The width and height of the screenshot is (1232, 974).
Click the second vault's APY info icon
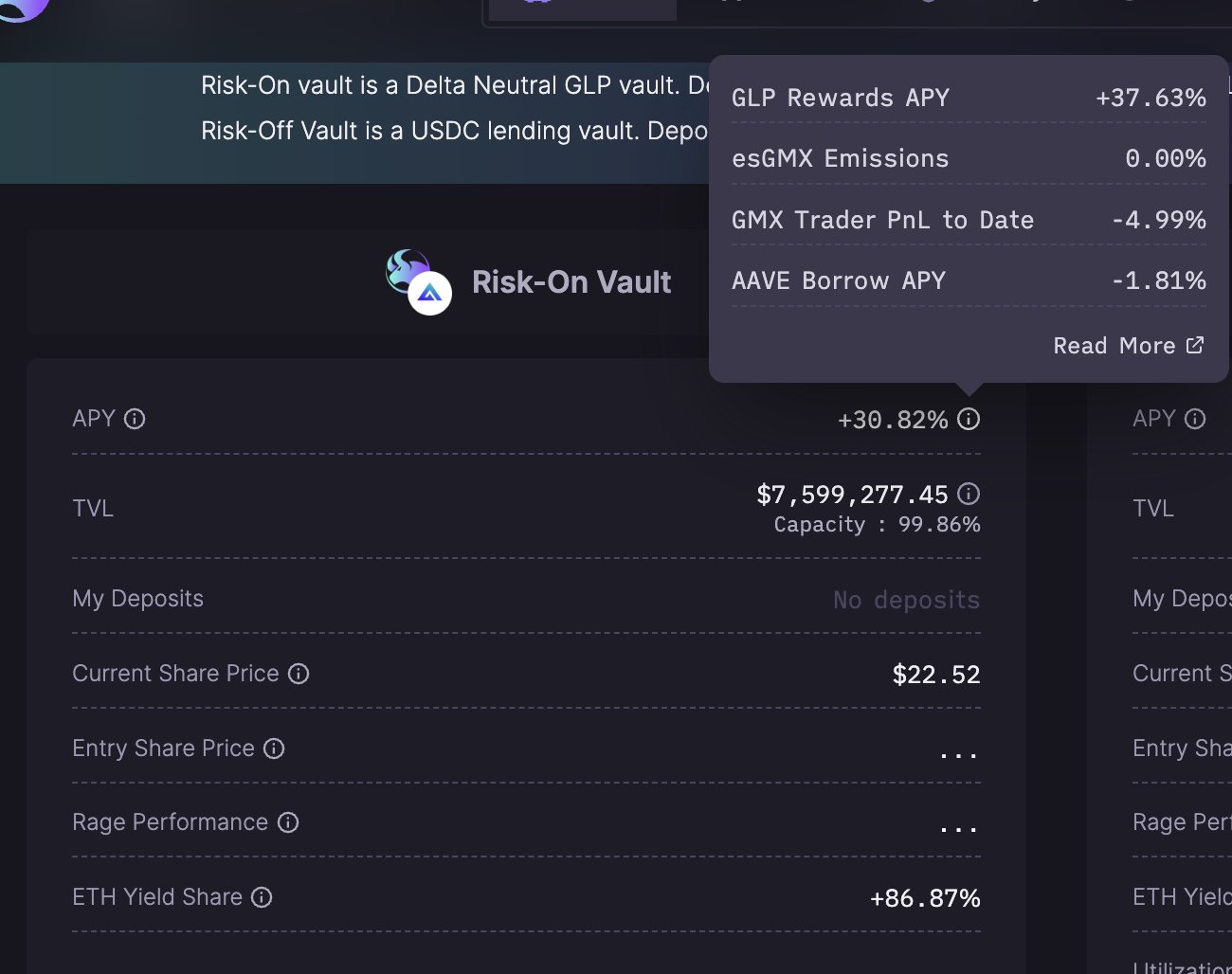click(x=1195, y=419)
